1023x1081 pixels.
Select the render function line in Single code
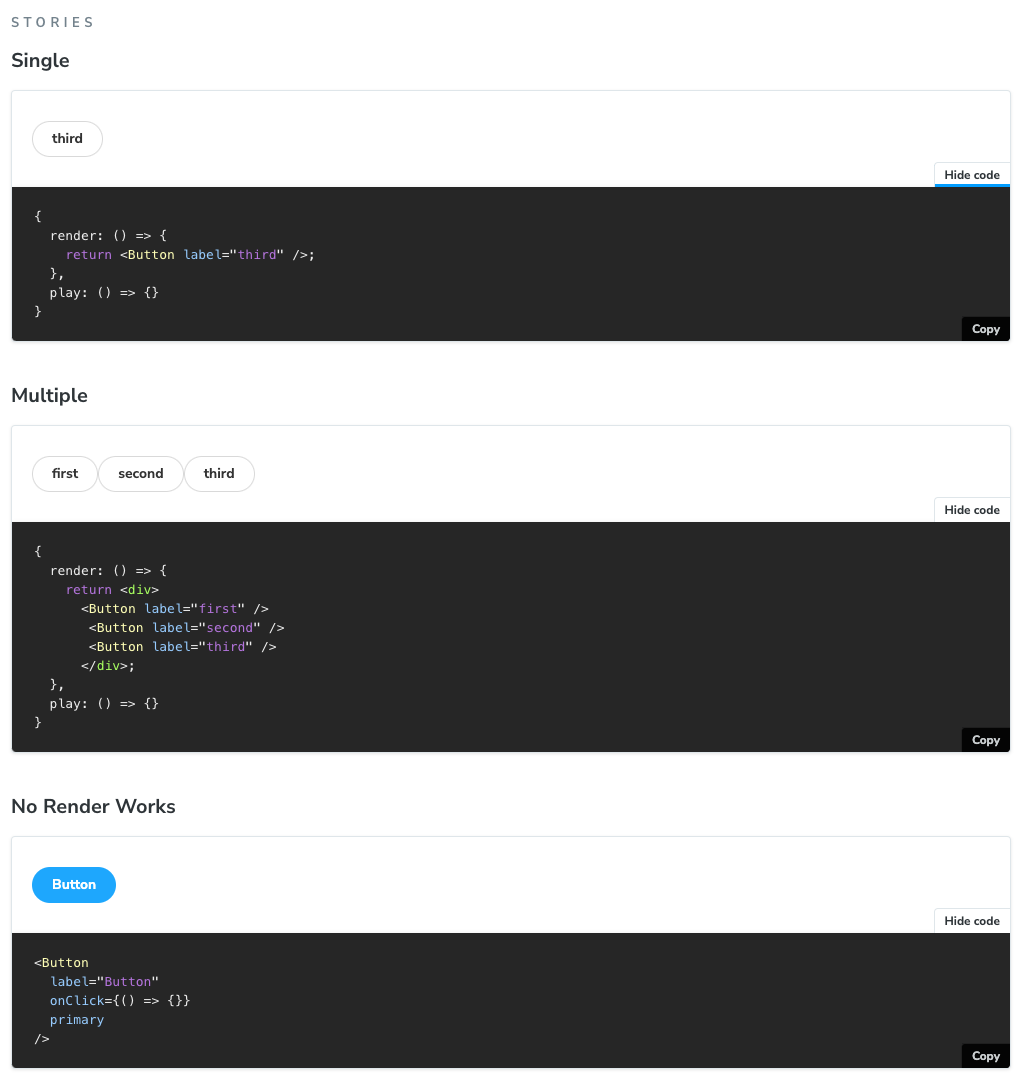(x=107, y=235)
